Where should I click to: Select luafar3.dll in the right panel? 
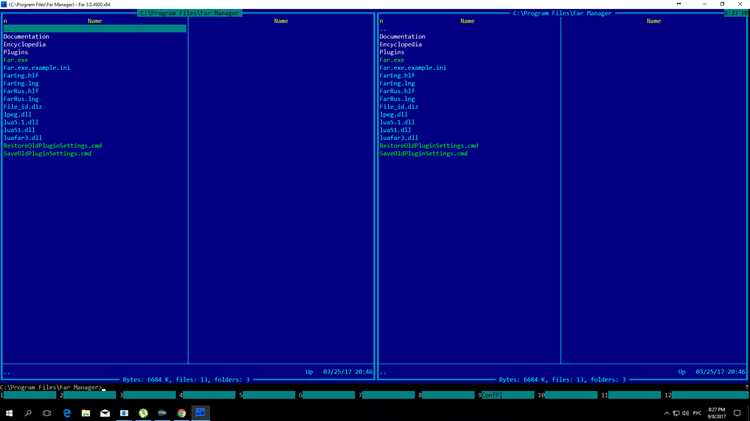(x=398, y=138)
